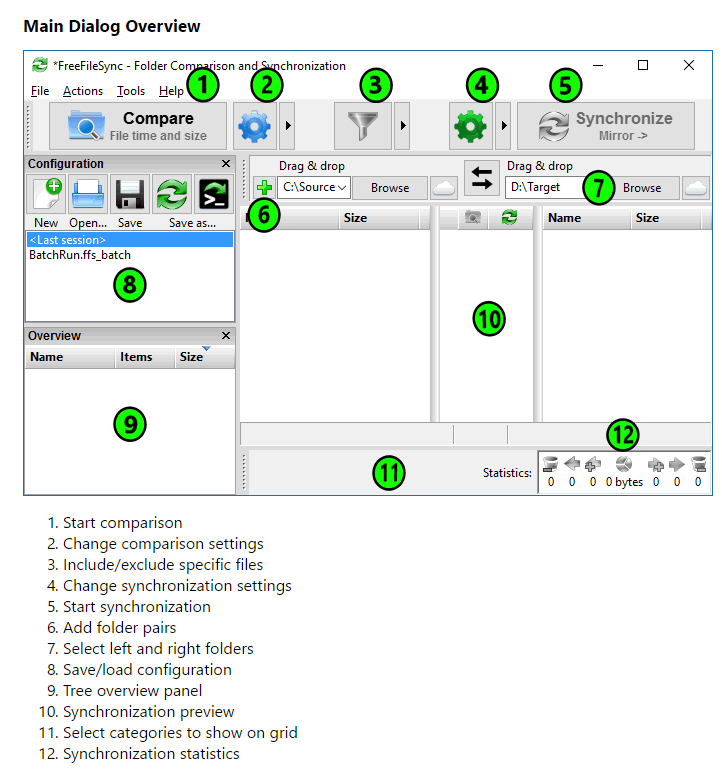Start comparison with the Compare button
This screenshot has height=776, width=722.
click(x=138, y=126)
